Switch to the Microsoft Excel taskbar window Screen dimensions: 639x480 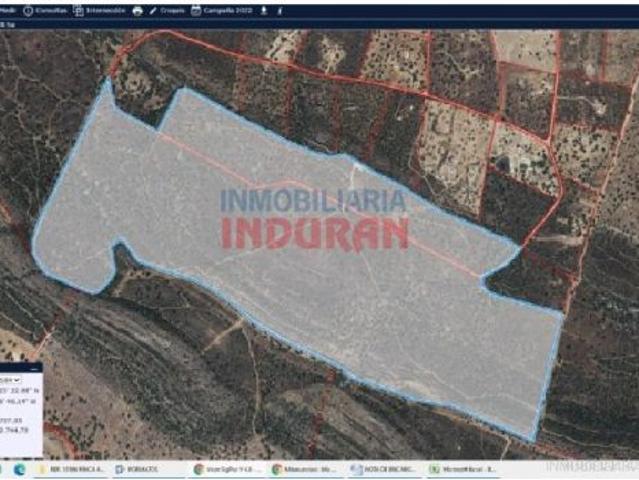tap(464, 470)
